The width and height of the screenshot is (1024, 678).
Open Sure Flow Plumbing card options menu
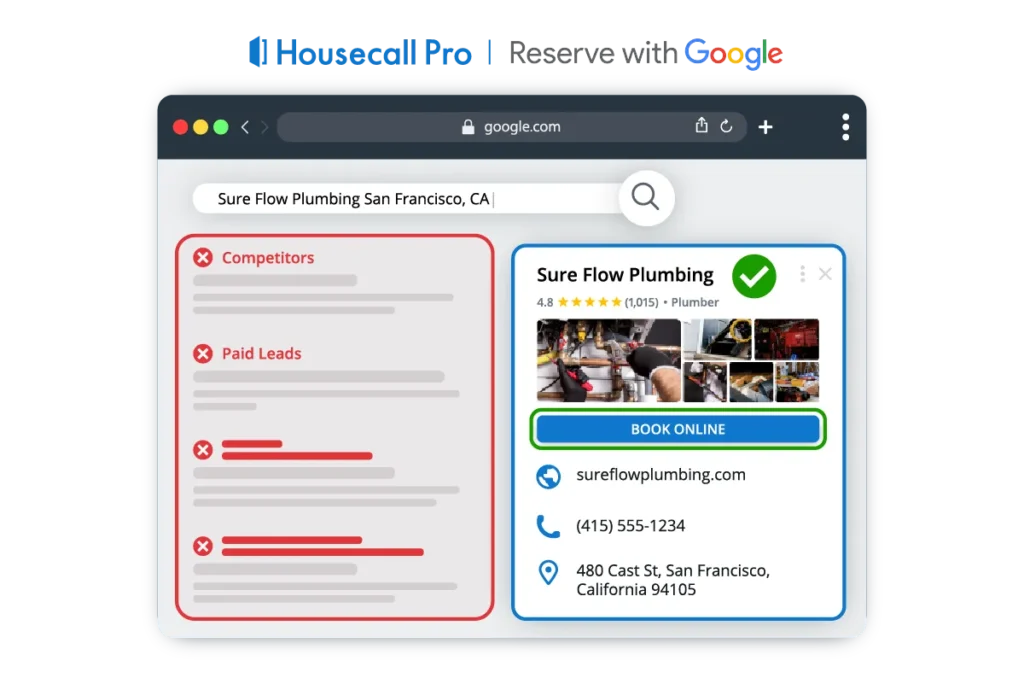tap(802, 274)
